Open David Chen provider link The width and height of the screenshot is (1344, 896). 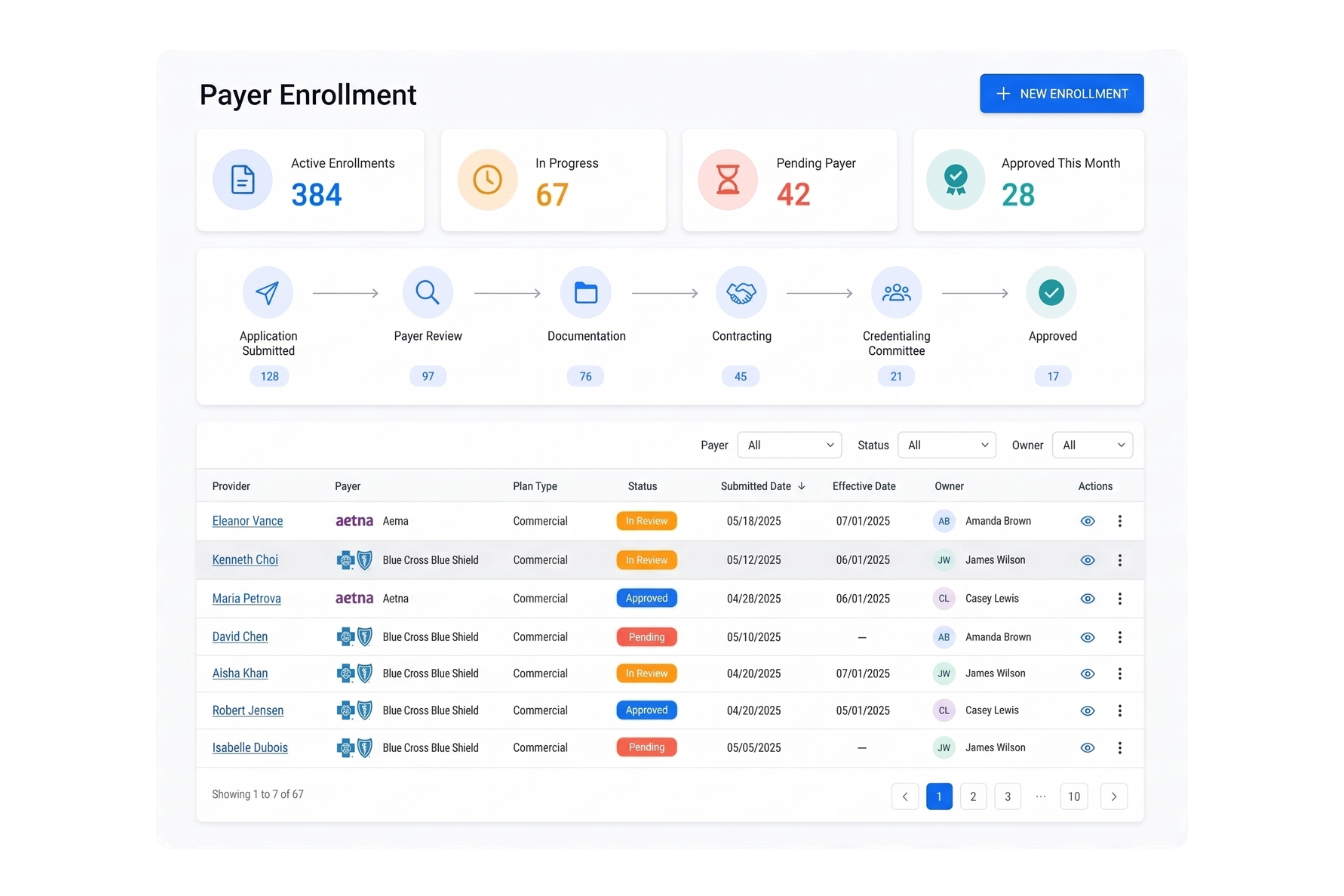(x=240, y=637)
